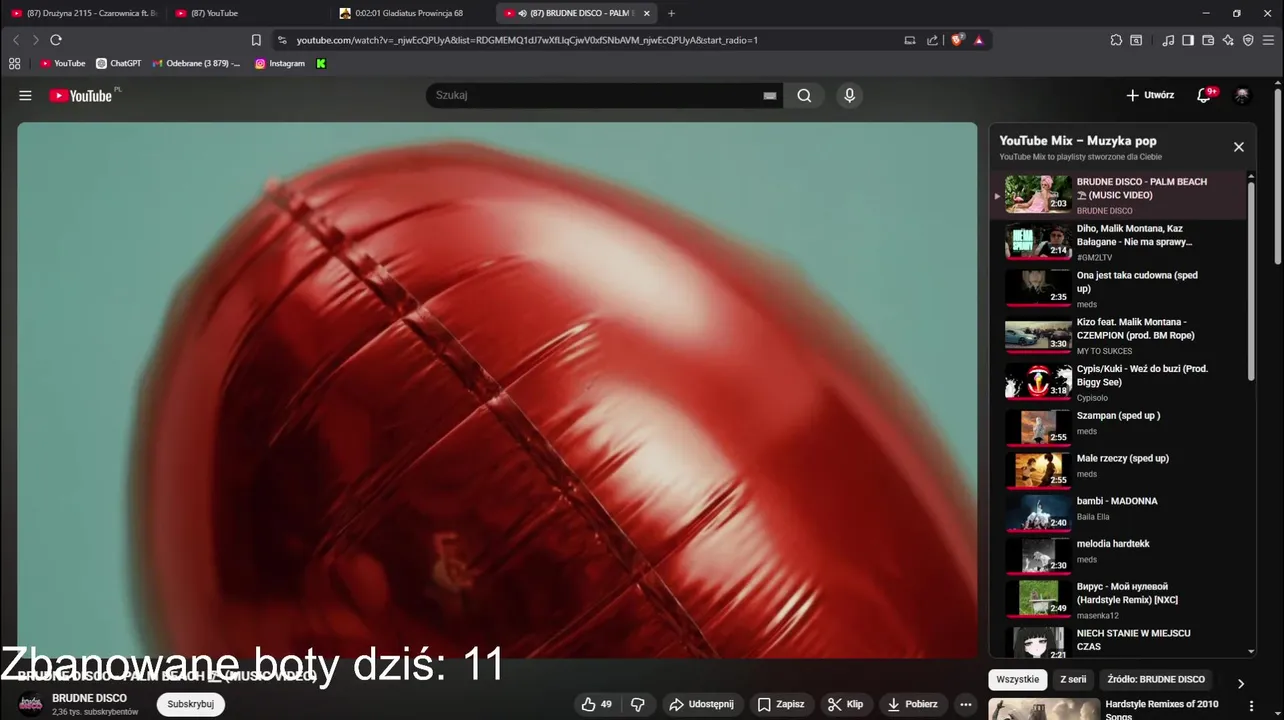Open YouTube bookmark in bookmarks bar
The width and height of the screenshot is (1284, 720).
[62, 63]
